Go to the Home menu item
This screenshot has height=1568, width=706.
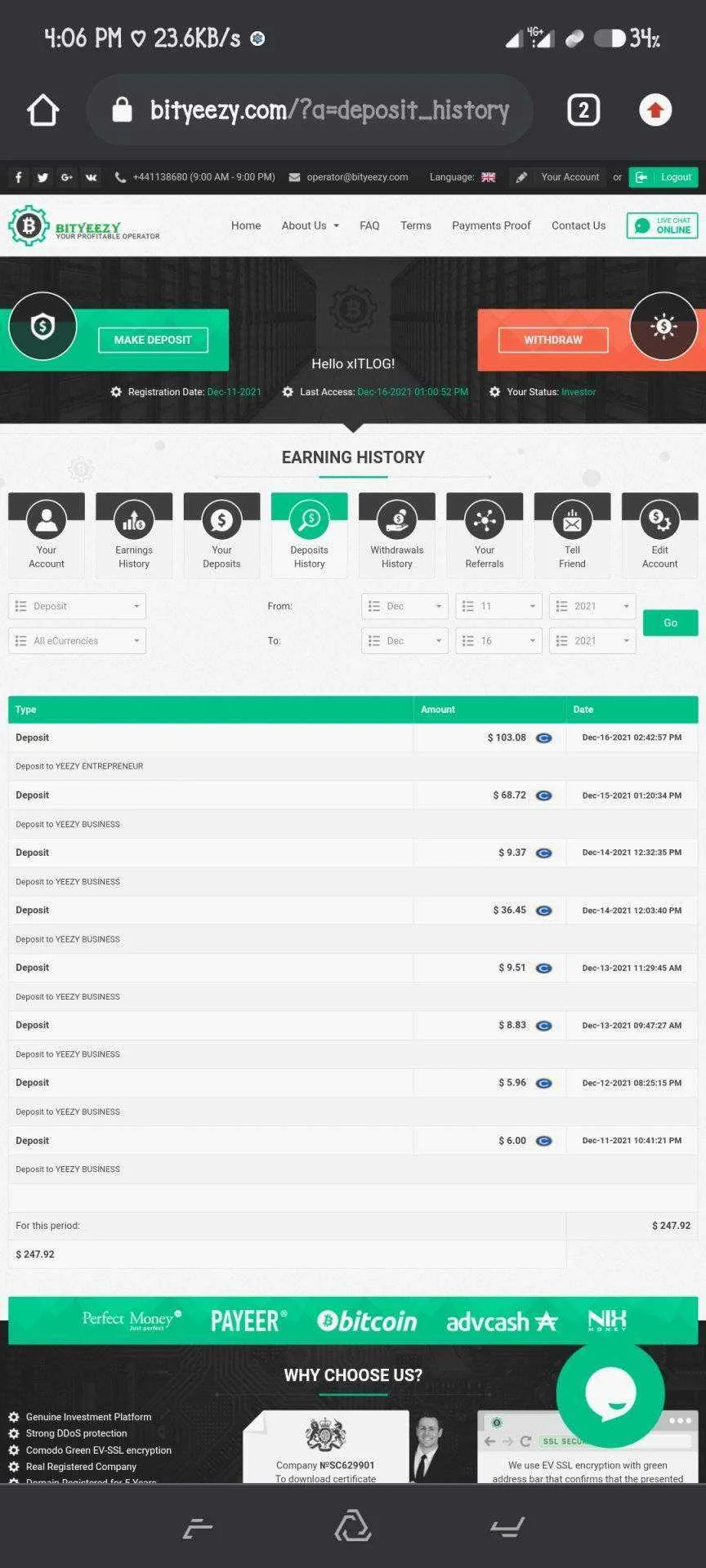(x=246, y=225)
